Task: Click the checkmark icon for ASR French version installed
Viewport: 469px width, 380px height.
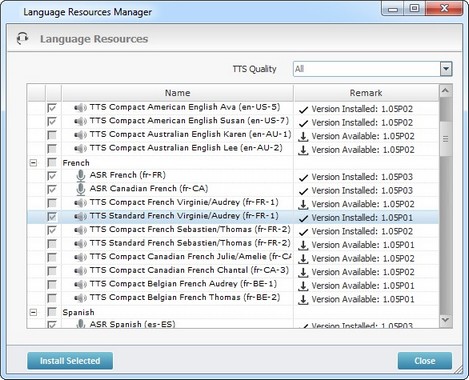Action: coord(303,178)
